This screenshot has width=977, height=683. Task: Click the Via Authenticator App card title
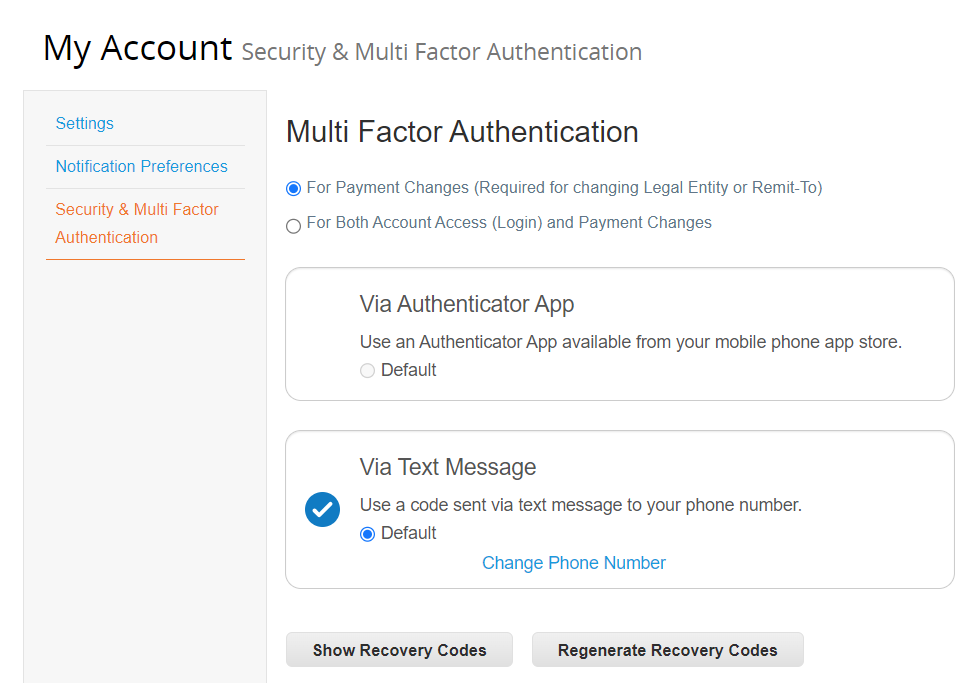click(x=467, y=304)
